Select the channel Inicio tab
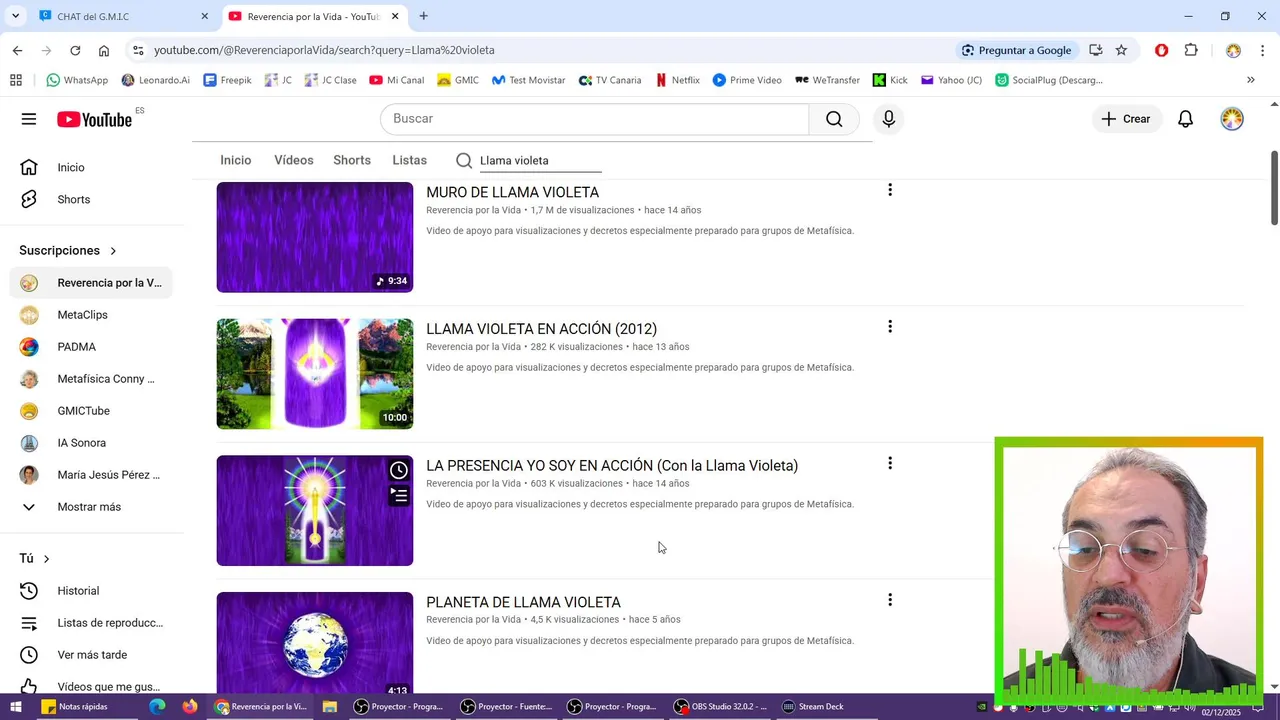This screenshot has width=1280, height=720. coord(236,160)
